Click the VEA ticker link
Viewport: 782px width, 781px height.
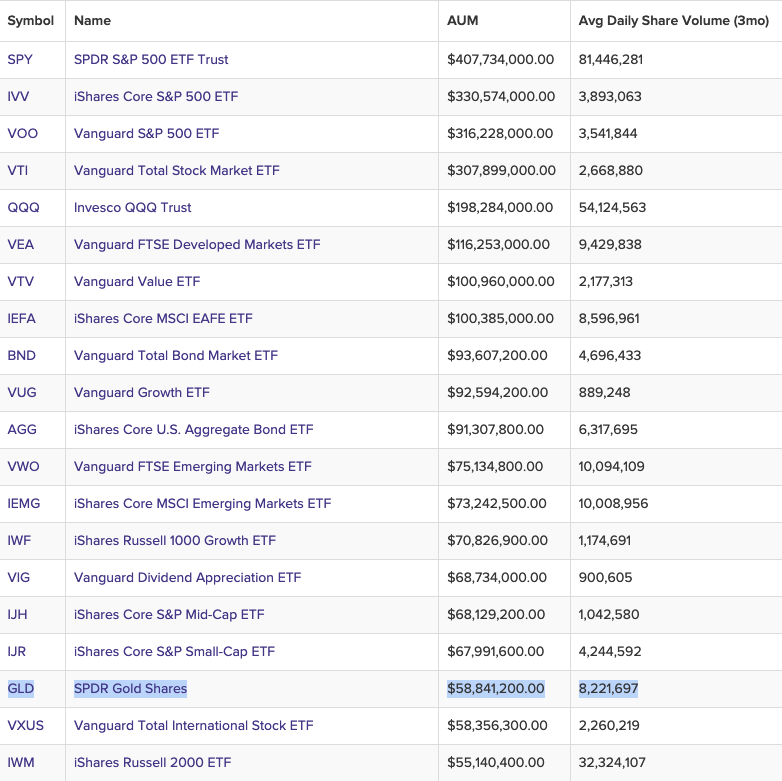pos(20,244)
